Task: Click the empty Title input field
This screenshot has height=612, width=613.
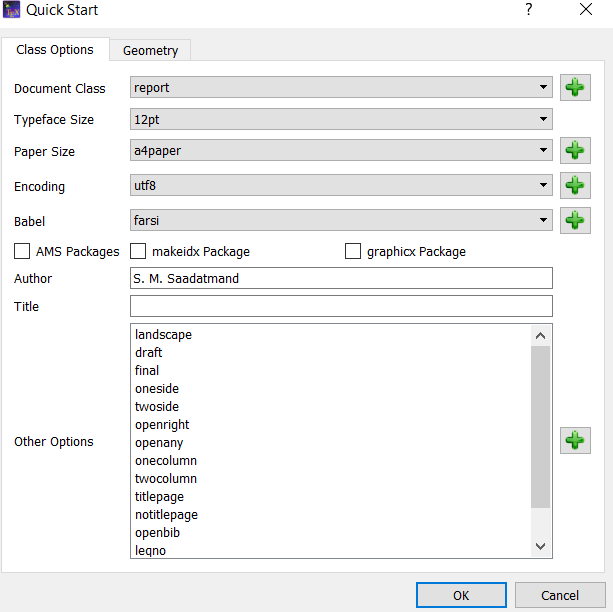Action: [341, 306]
